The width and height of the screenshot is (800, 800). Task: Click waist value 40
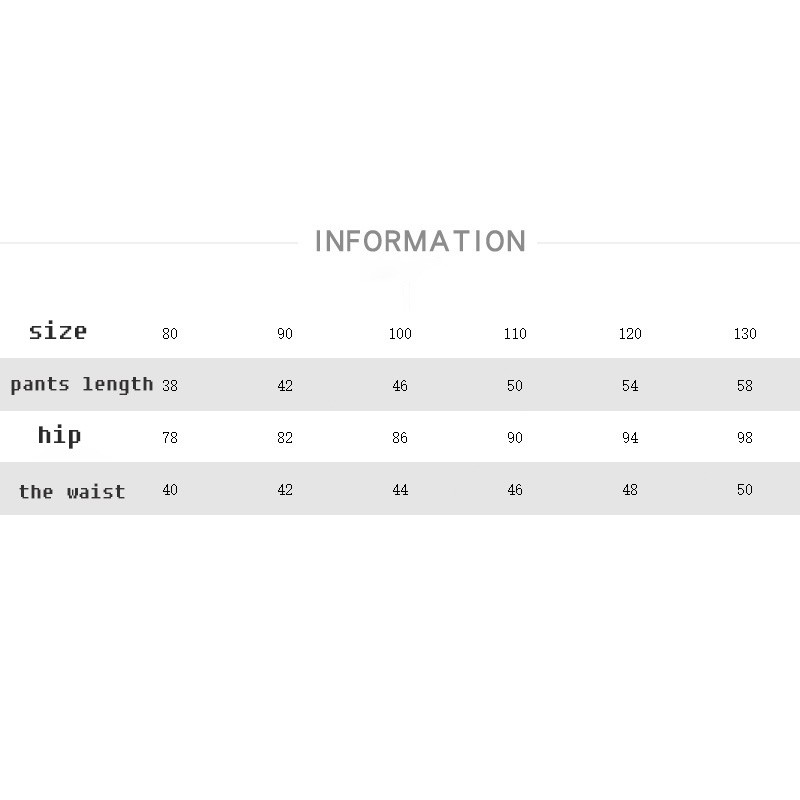click(x=170, y=490)
